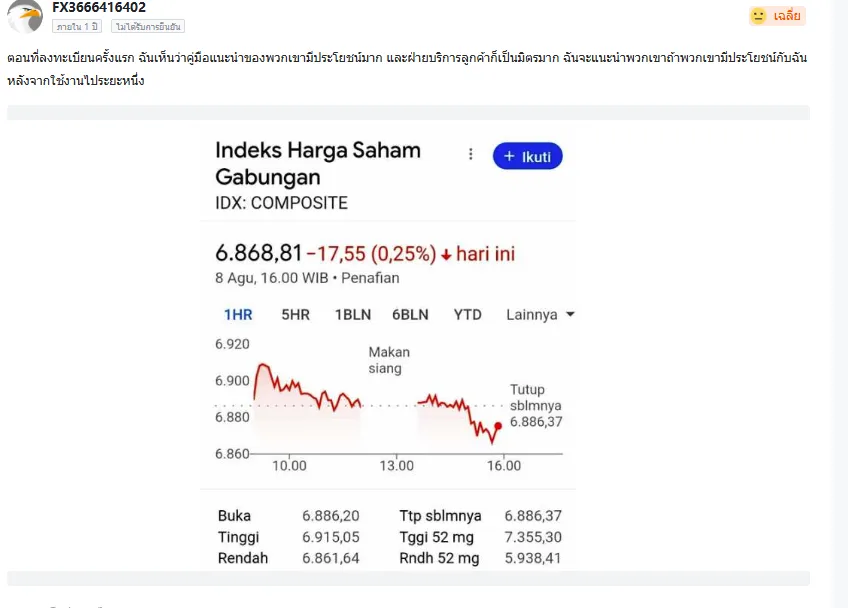Switch to the 5HR chart range
The height and width of the screenshot is (608, 848).
click(295, 314)
